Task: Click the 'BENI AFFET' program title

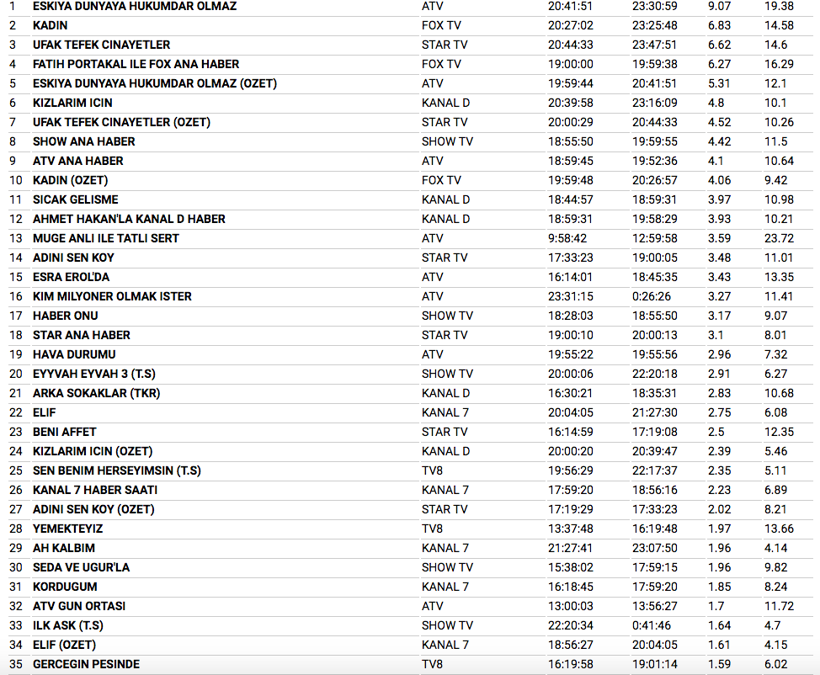Action: point(65,432)
